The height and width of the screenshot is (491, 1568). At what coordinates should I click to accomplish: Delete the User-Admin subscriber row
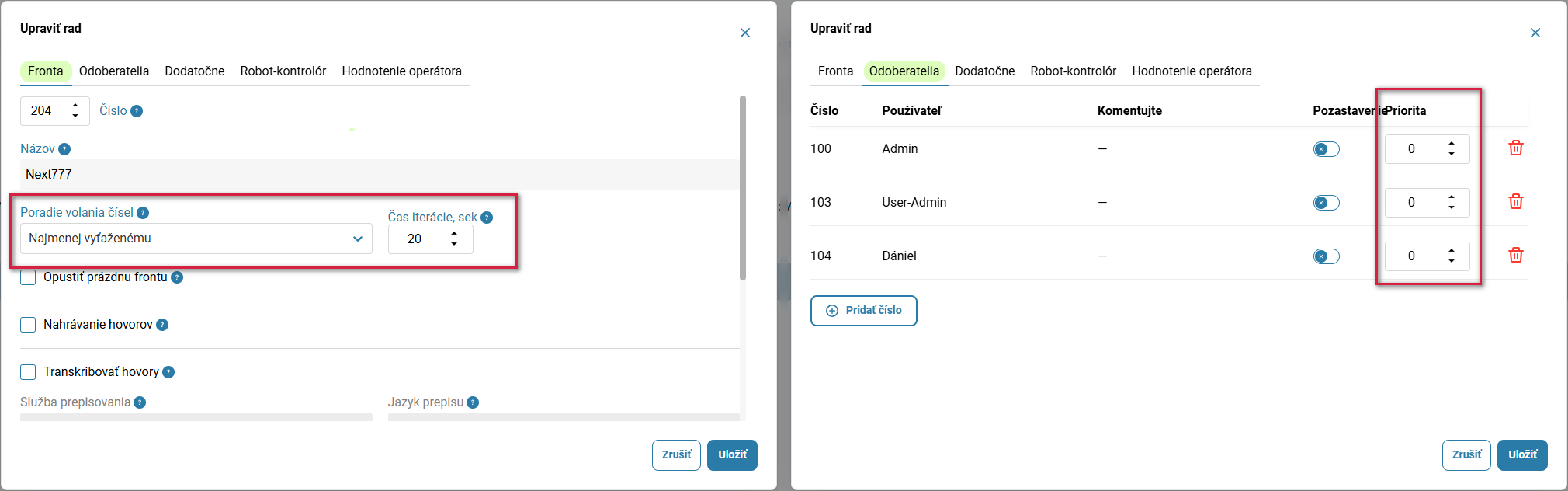(x=1515, y=201)
